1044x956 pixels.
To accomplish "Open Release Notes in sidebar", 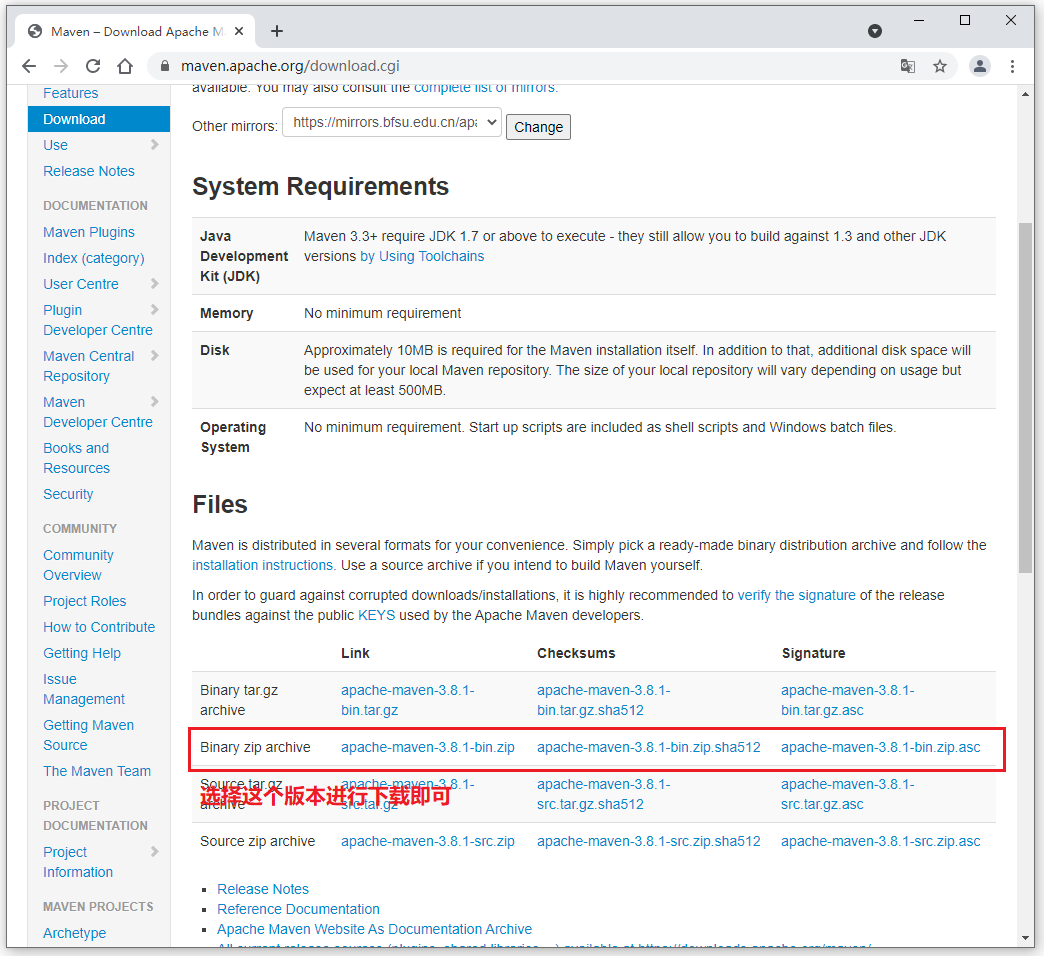I will coord(88,171).
